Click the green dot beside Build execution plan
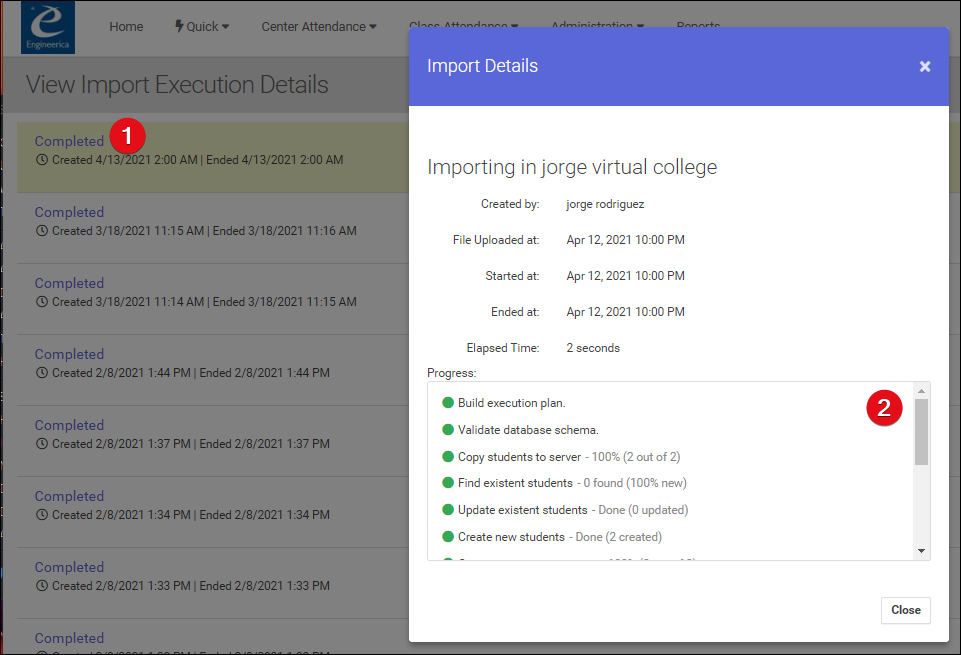The height and width of the screenshot is (655, 961). 448,403
